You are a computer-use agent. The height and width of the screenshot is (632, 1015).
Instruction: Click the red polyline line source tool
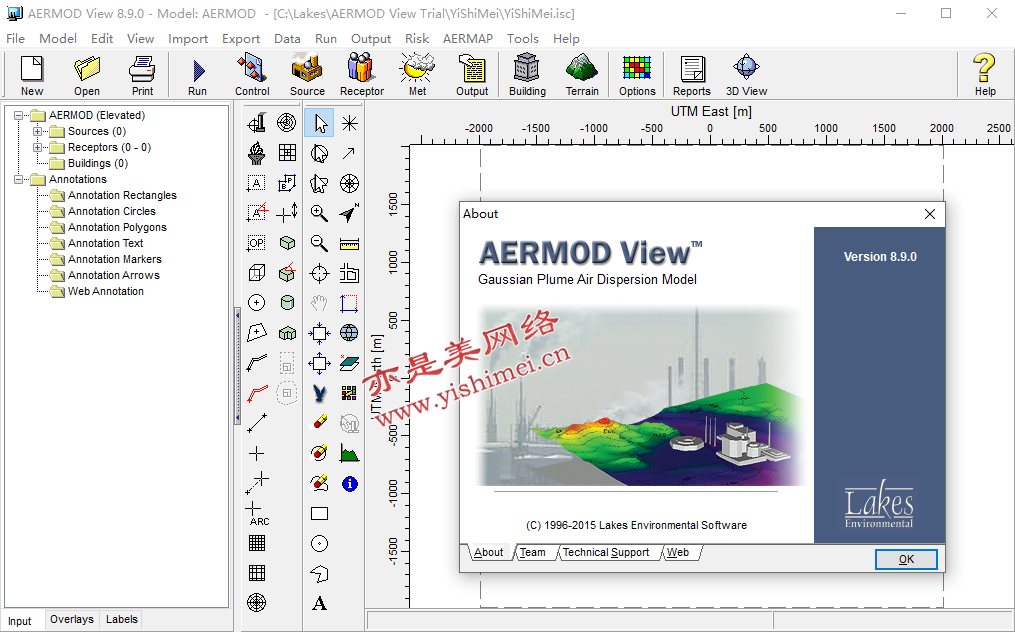click(257, 392)
